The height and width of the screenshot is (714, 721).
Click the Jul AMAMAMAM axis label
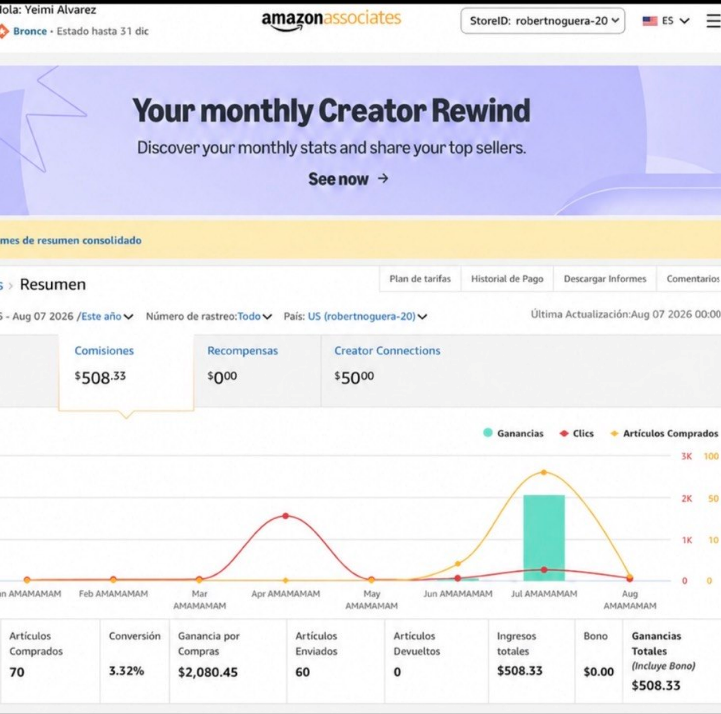pyautogui.click(x=544, y=594)
